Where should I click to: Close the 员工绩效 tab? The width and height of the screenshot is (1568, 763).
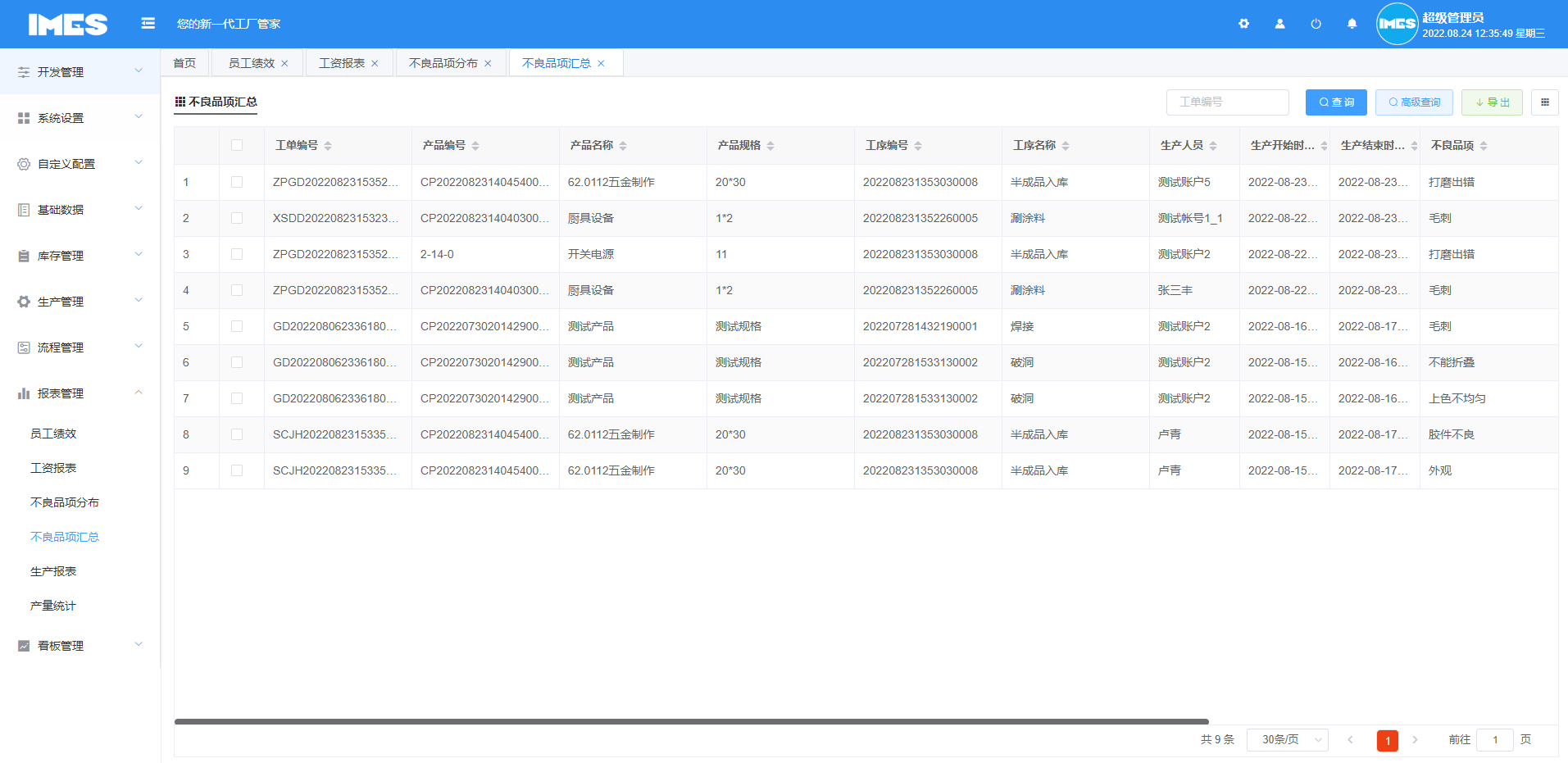click(x=284, y=63)
